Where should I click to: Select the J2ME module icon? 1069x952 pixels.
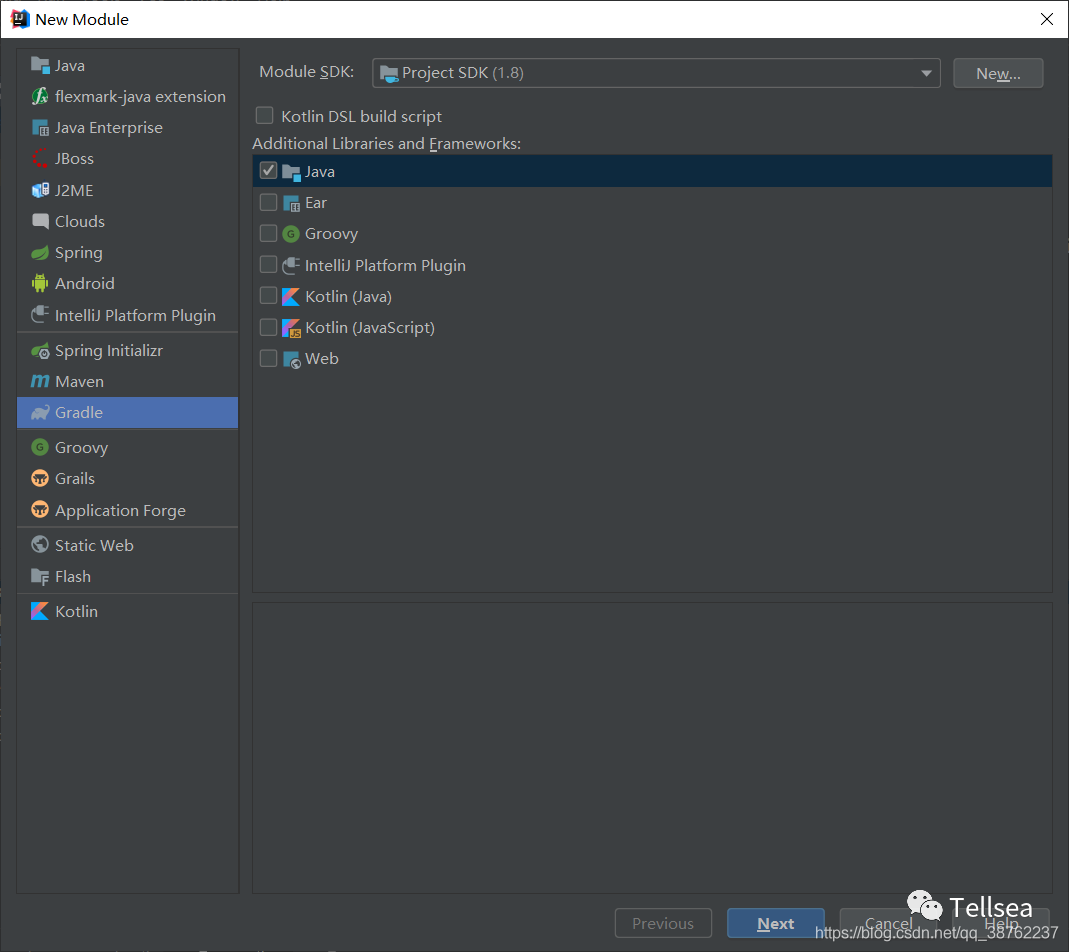pos(40,190)
